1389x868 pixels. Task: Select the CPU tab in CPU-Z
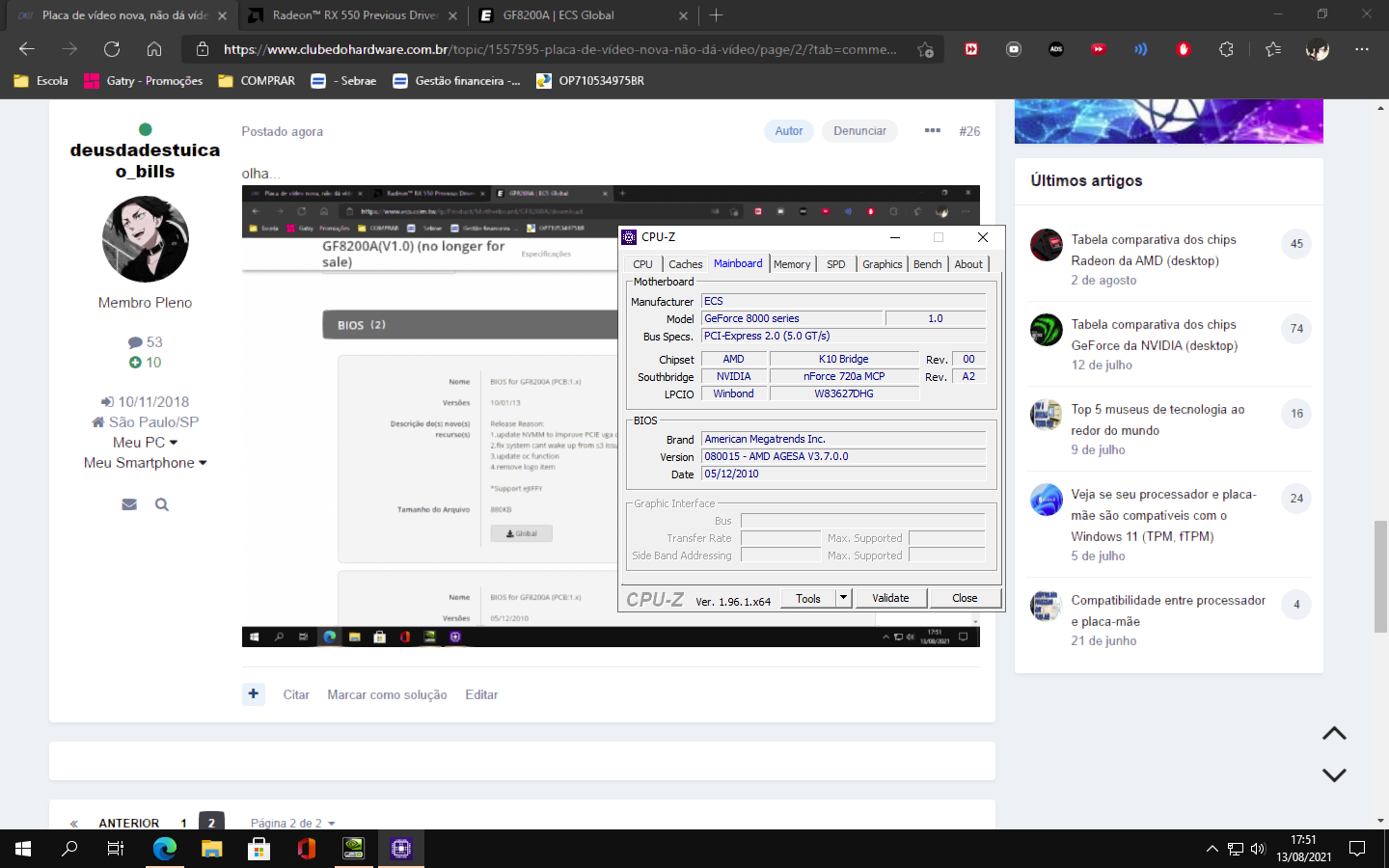point(643,264)
